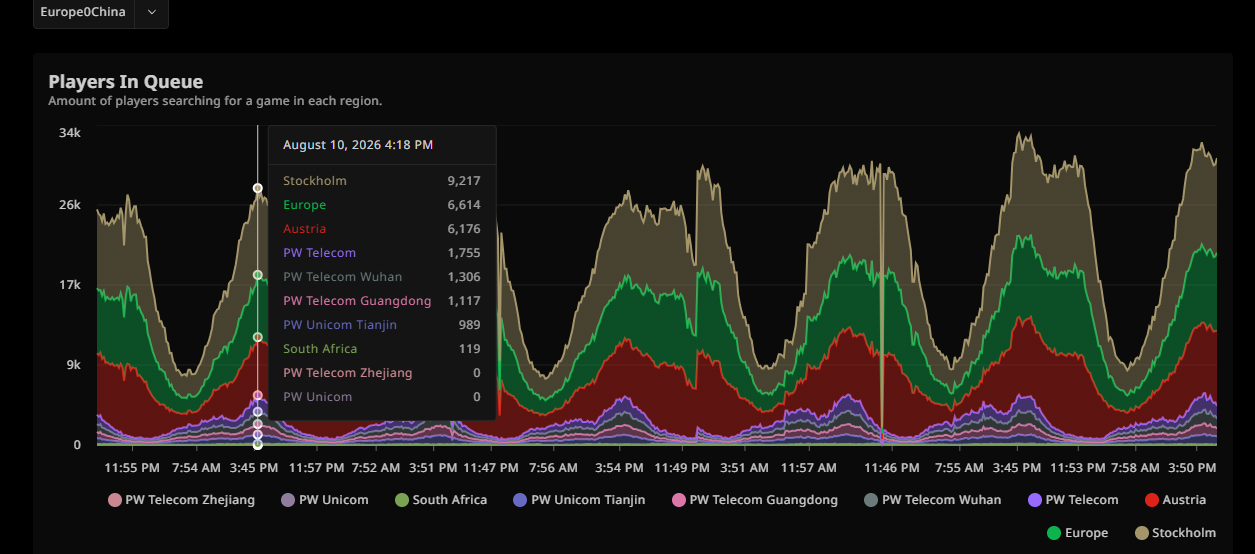Screen dimensions: 1255x554
Task: Click the Europe green legend dot
Action: pos(1054,533)
